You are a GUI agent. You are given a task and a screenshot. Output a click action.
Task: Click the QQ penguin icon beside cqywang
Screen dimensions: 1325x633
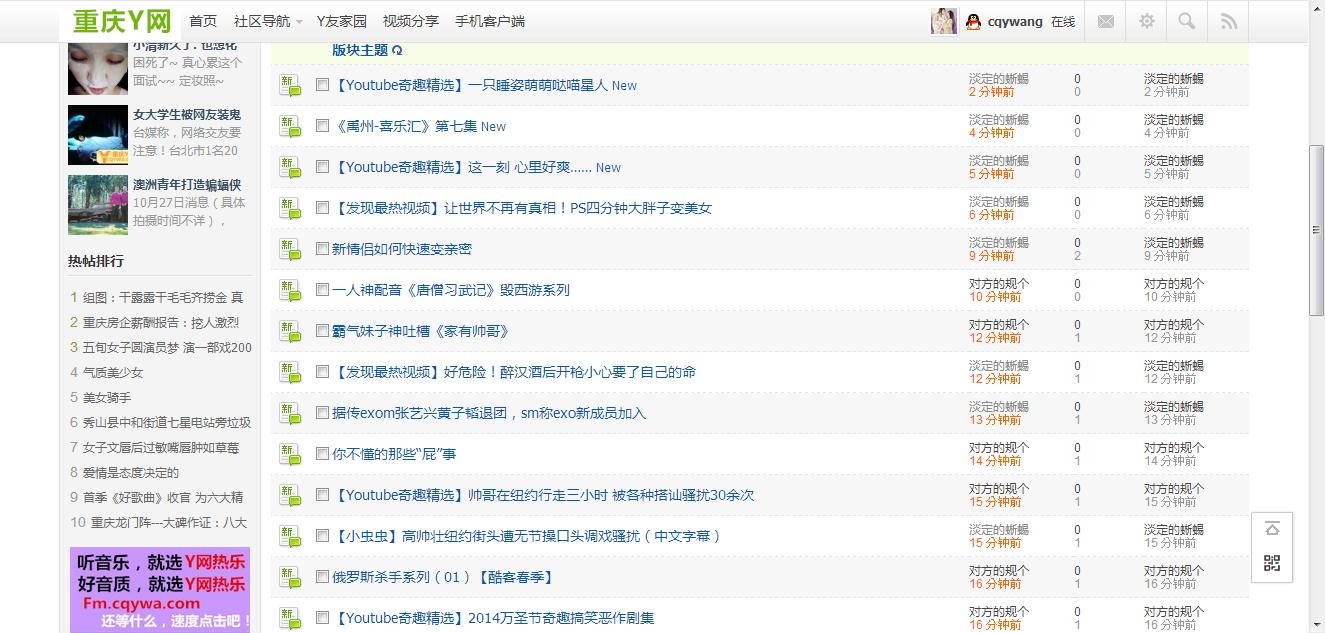(x=973, y=20)
